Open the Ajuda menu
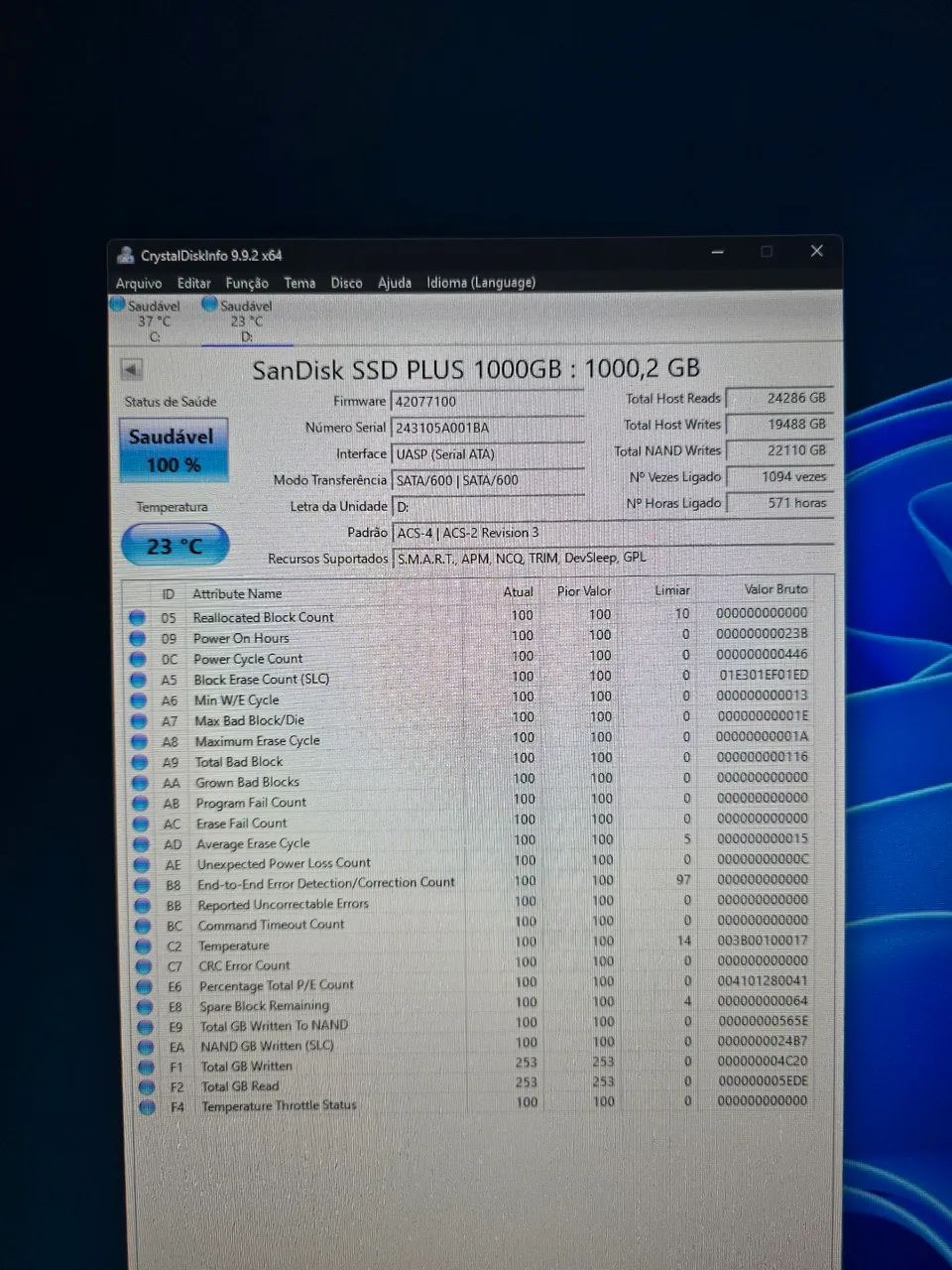952x1270 pixels. [x=395, y=283]
